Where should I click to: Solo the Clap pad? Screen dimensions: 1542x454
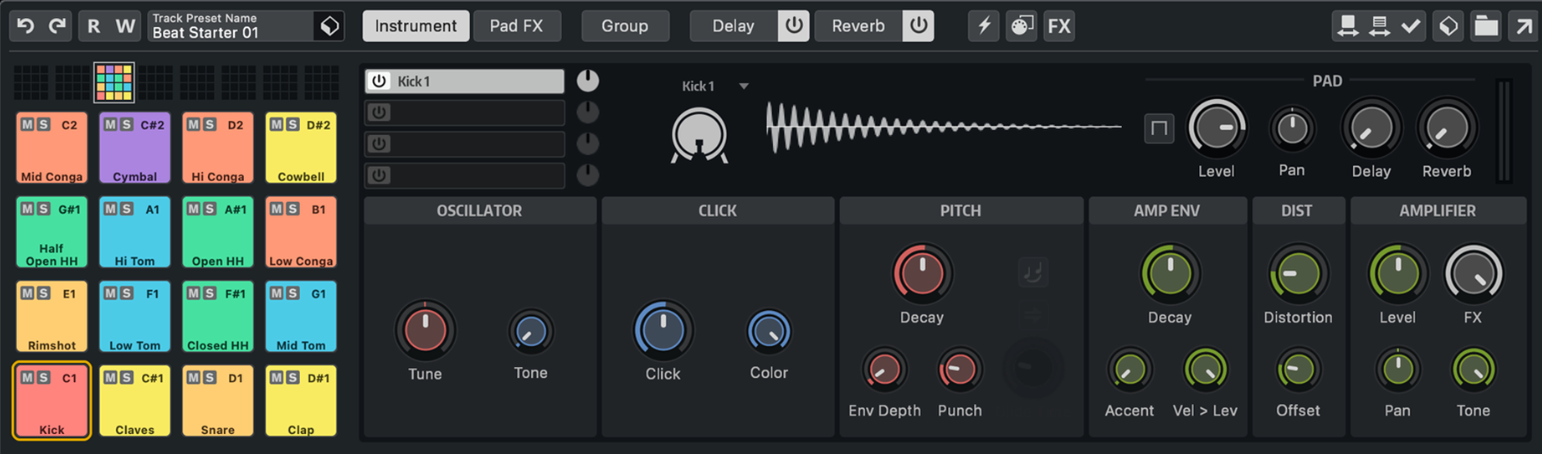click(292, 377)
